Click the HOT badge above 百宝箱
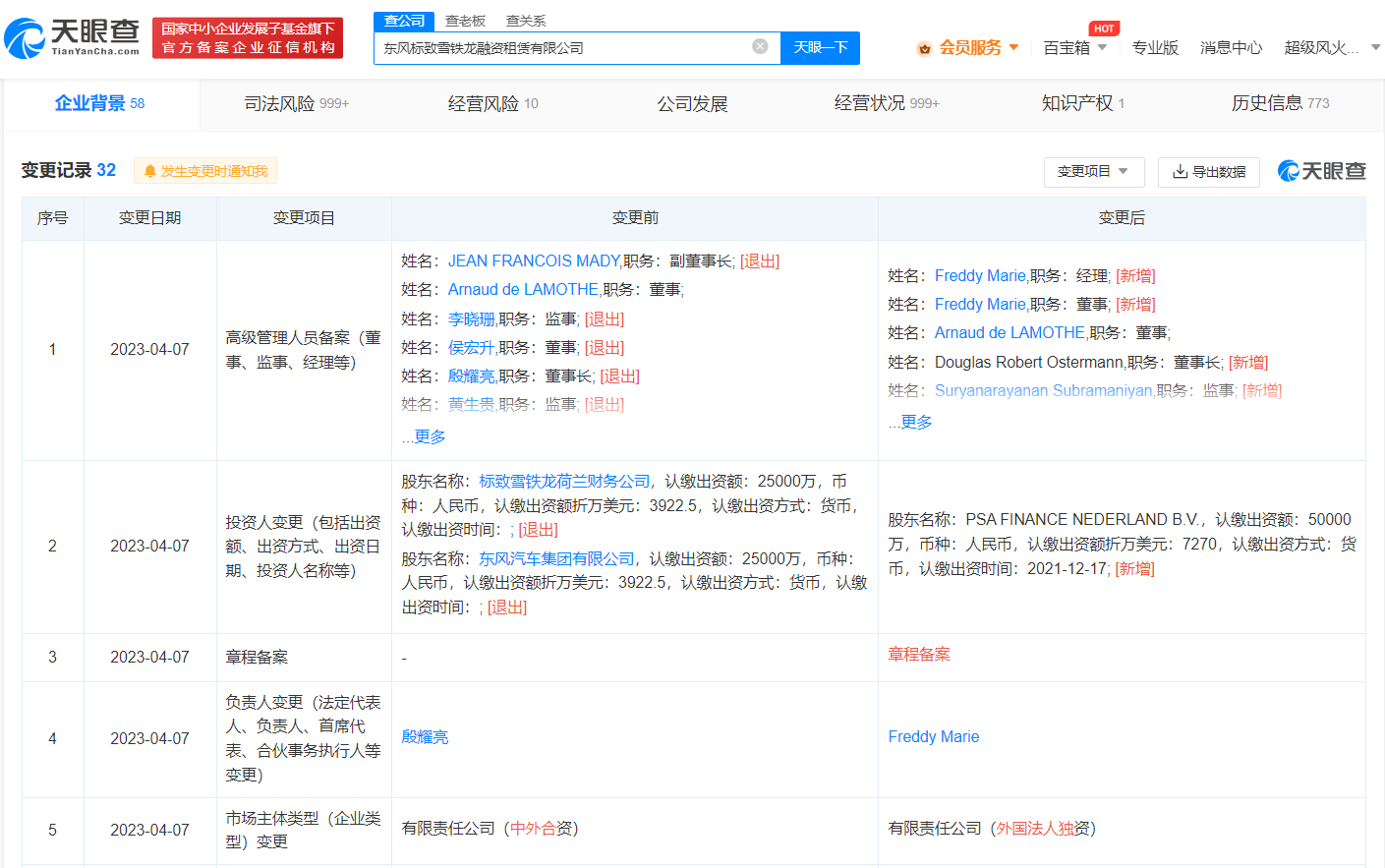1385x868 pixels. point(1104,29)
